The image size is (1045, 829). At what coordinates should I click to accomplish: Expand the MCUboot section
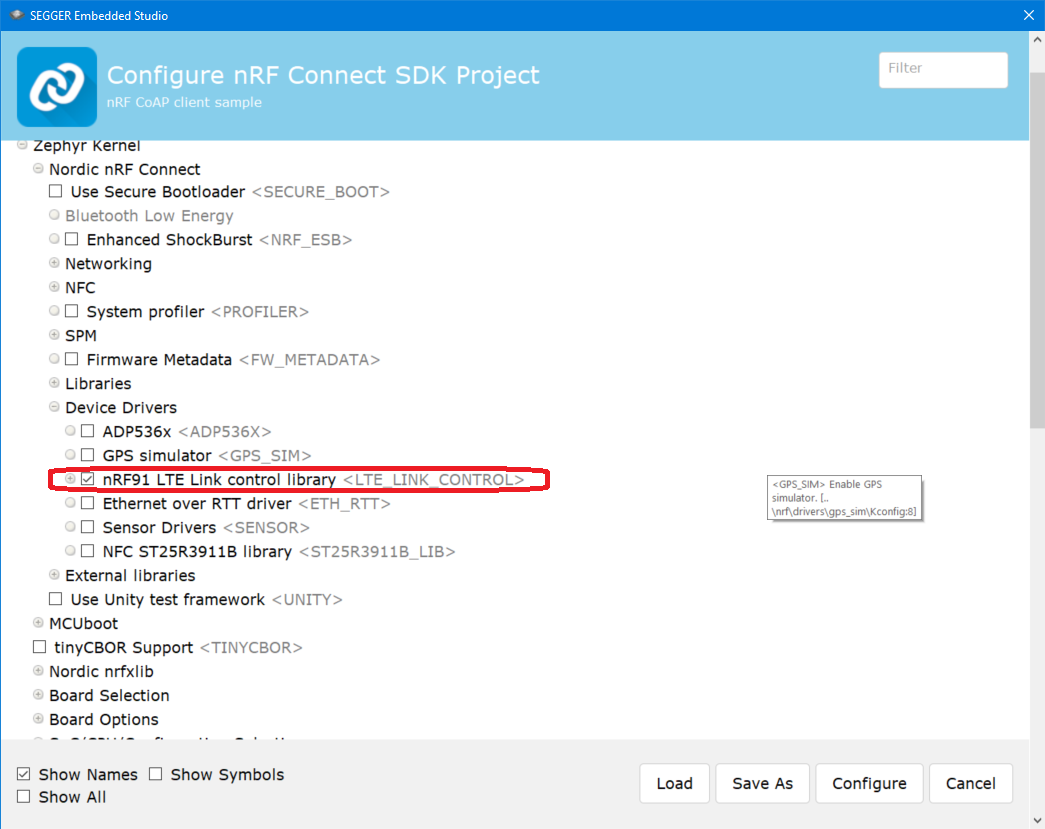pos(39,623)
